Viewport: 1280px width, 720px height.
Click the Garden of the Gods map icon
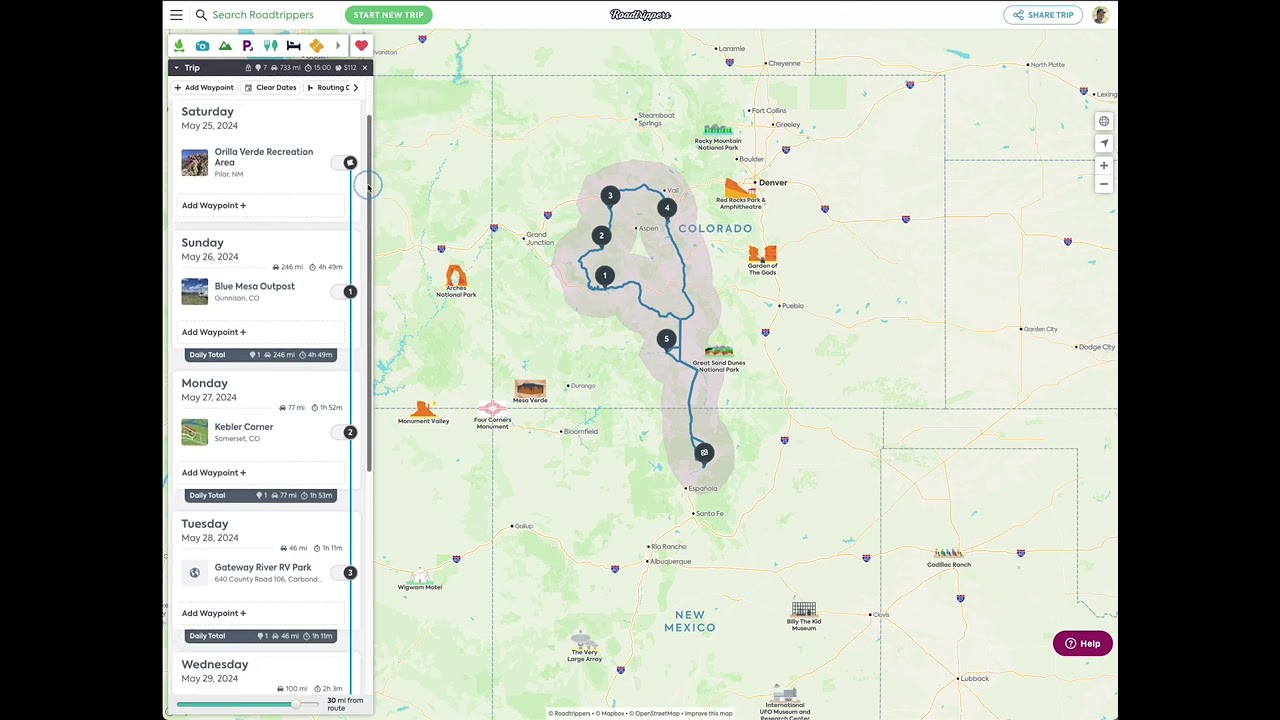pyautogui.click(x=762, y=255)
